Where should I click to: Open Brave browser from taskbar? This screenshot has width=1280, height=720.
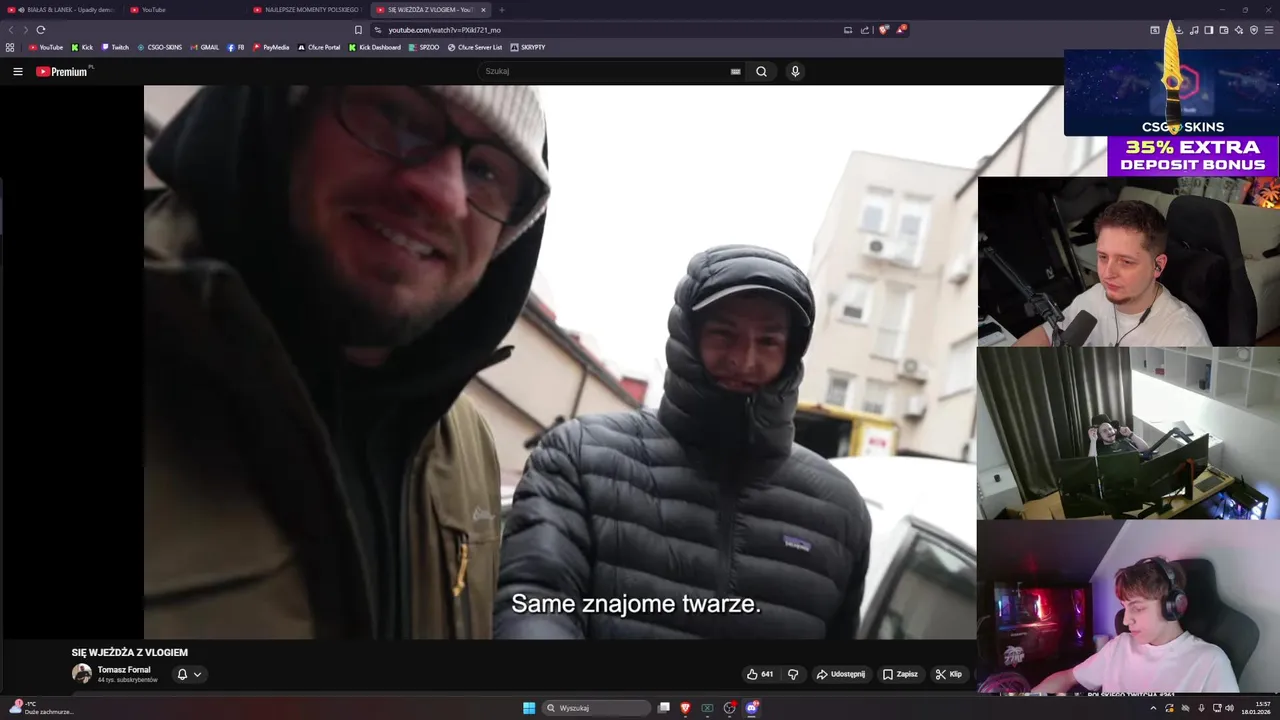pos(685,708)
